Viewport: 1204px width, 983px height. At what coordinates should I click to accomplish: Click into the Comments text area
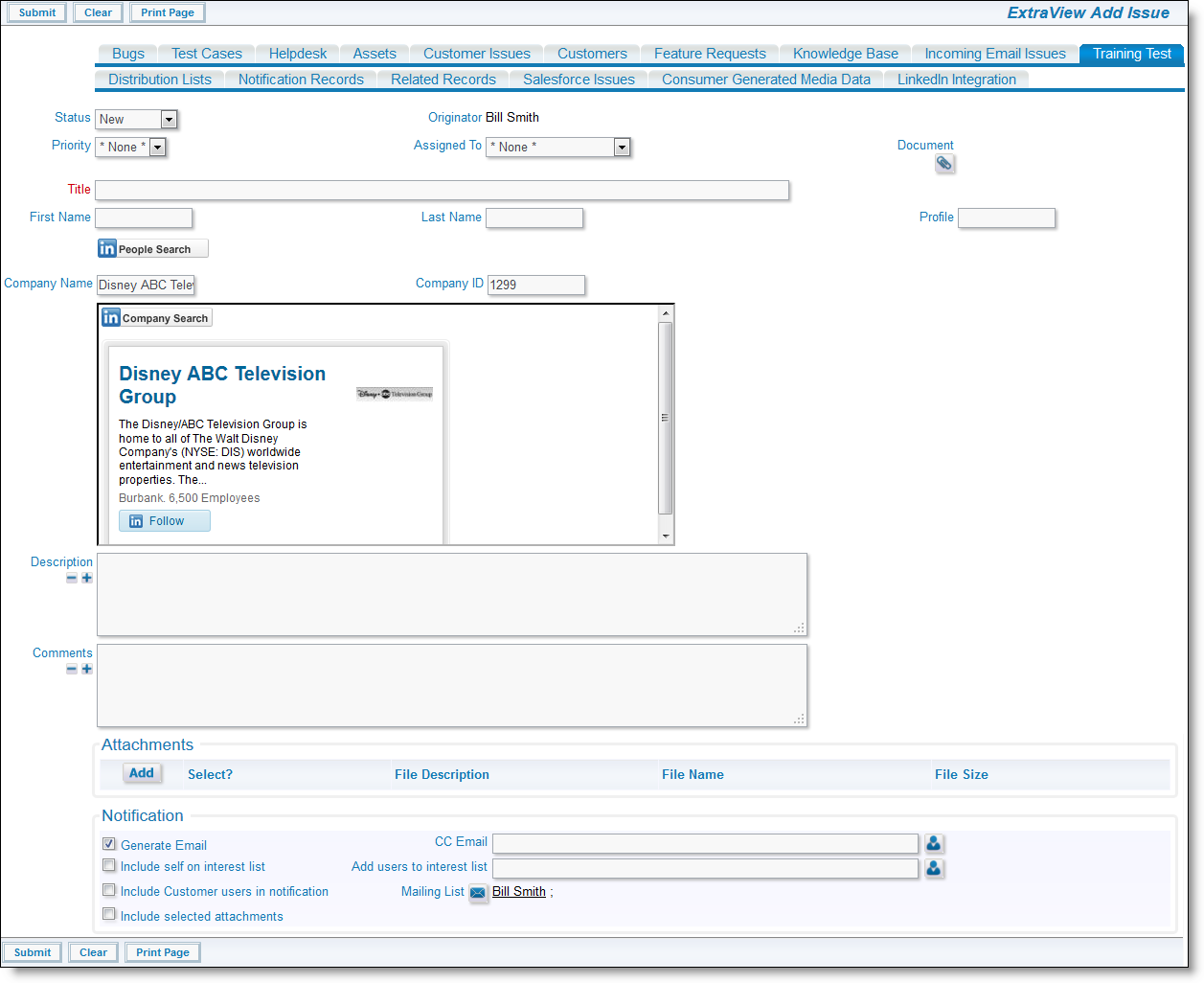(452, 685)
